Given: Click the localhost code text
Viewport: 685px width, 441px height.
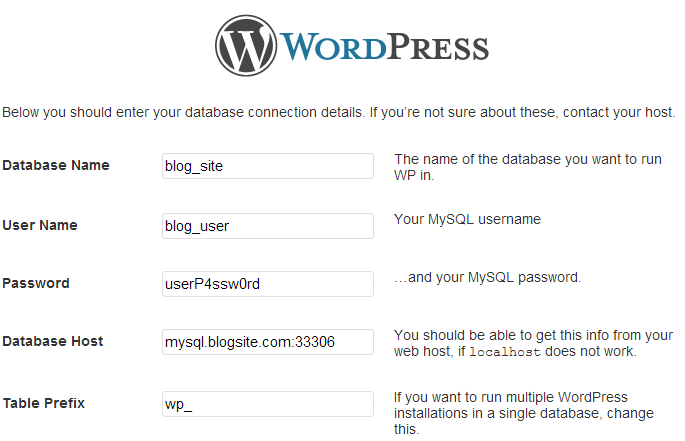Looking at the screenshot, I should [x=505, y=352].
